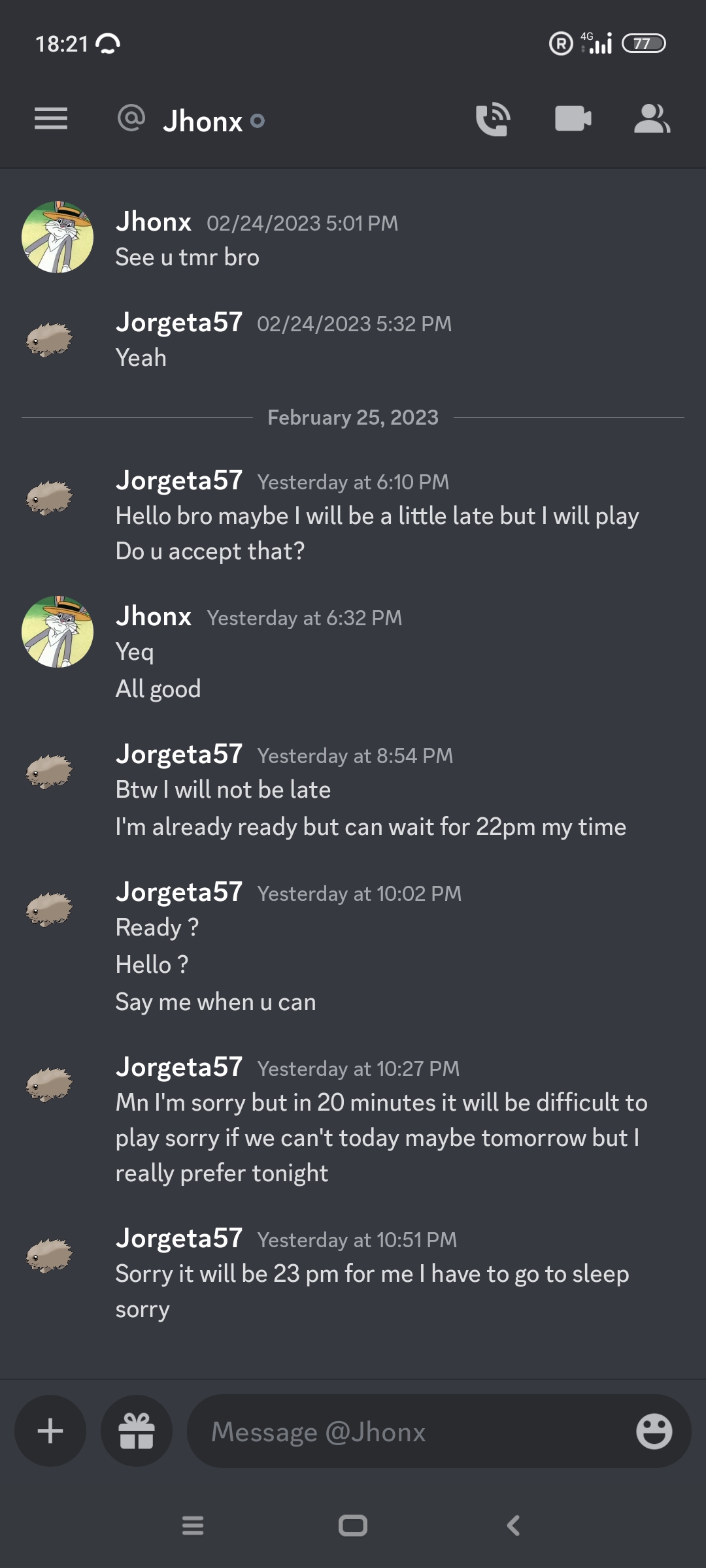Tap Jhonx username above 'Yeq' message
The width and height of the screenshot is (706, 1568).
coord(154,616)
